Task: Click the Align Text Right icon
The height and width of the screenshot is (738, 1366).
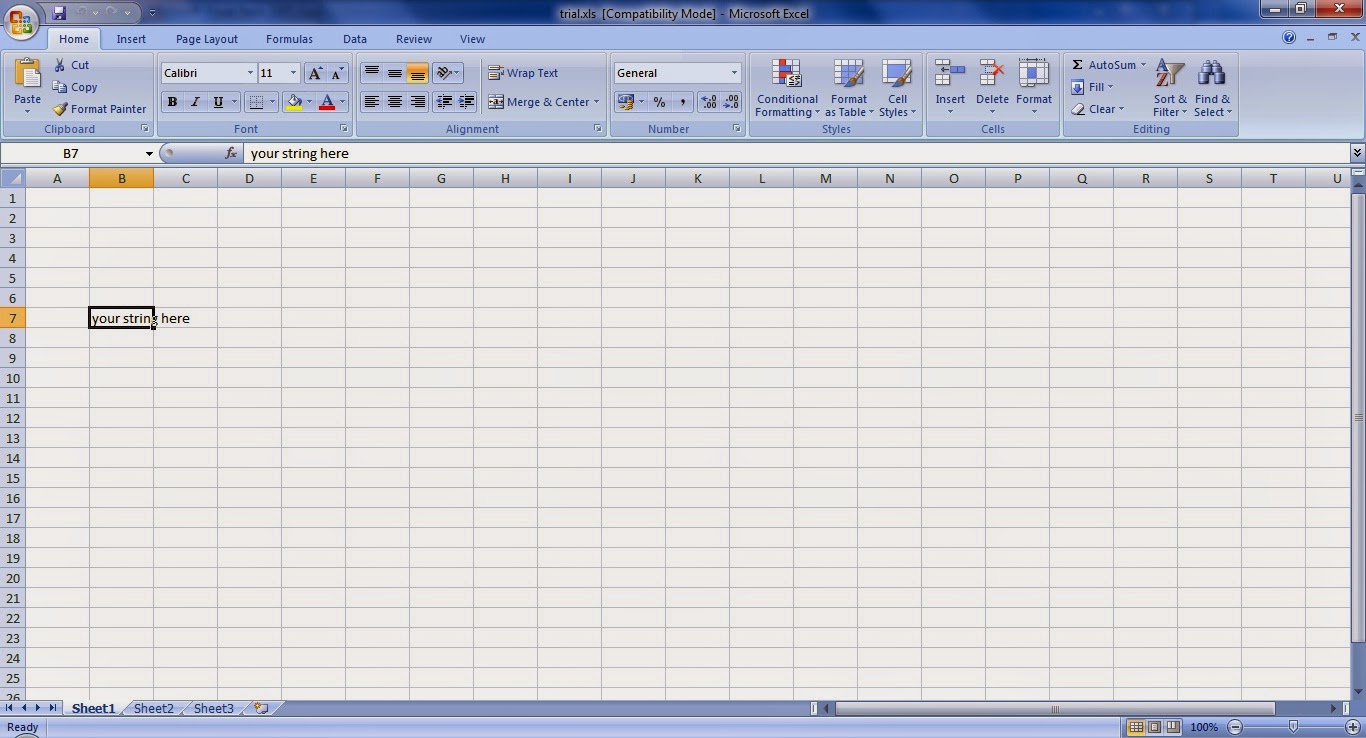Action: tap(418, 102)
